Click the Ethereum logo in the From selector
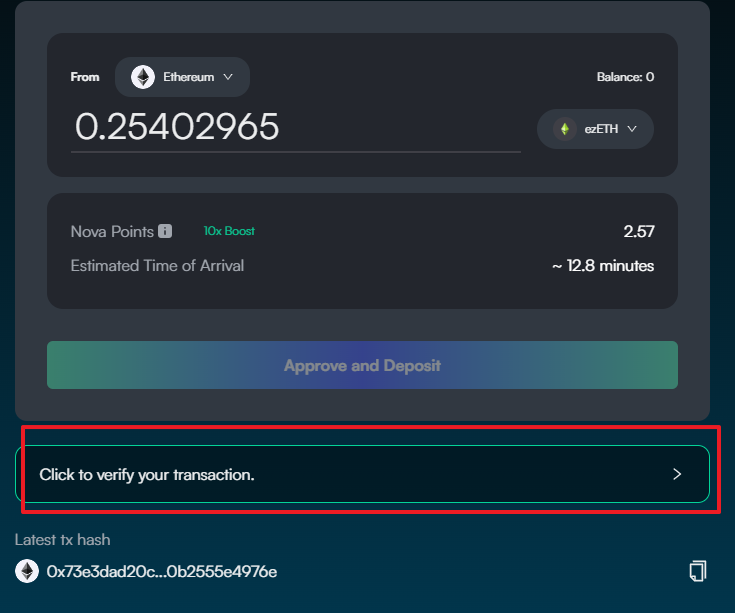The height and width of the screenshot is (613, 735). coord(143,77)
